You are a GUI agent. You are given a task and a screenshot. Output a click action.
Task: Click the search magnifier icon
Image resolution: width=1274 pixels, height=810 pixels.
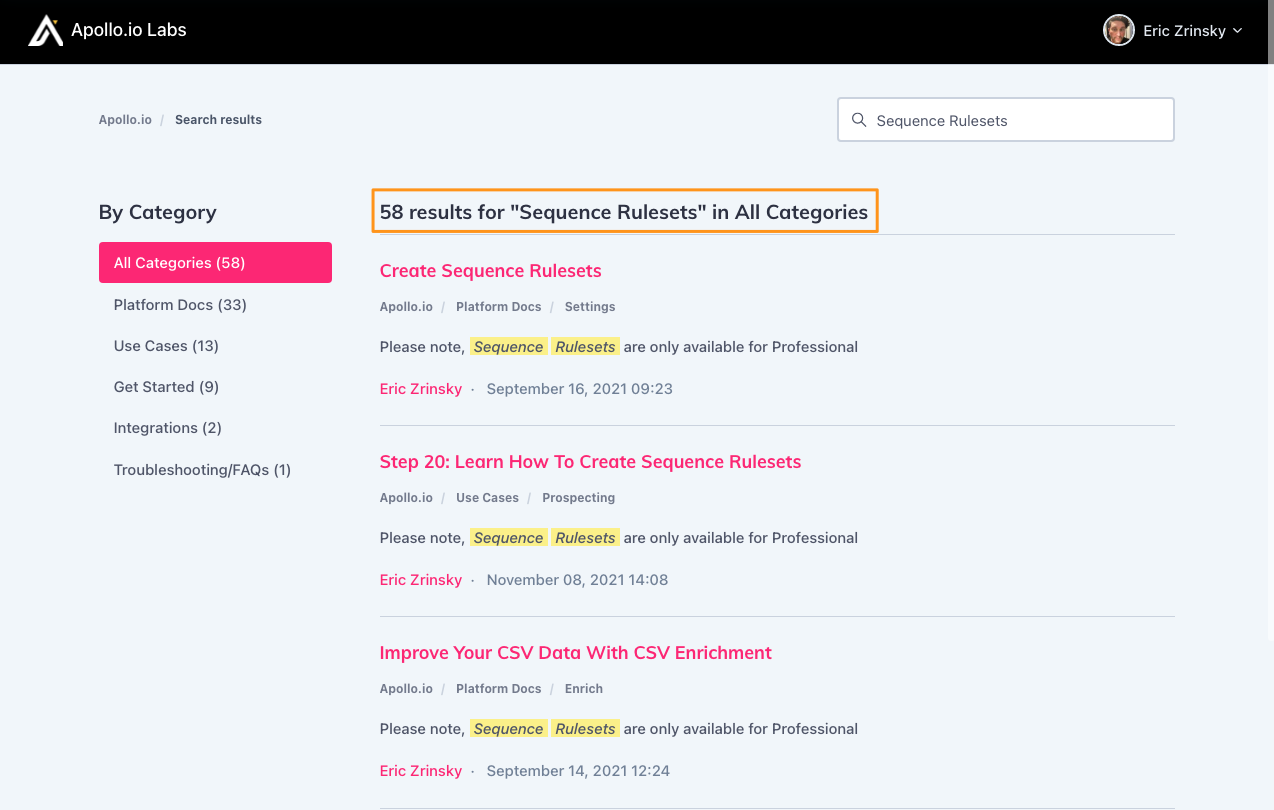(859, 119)
